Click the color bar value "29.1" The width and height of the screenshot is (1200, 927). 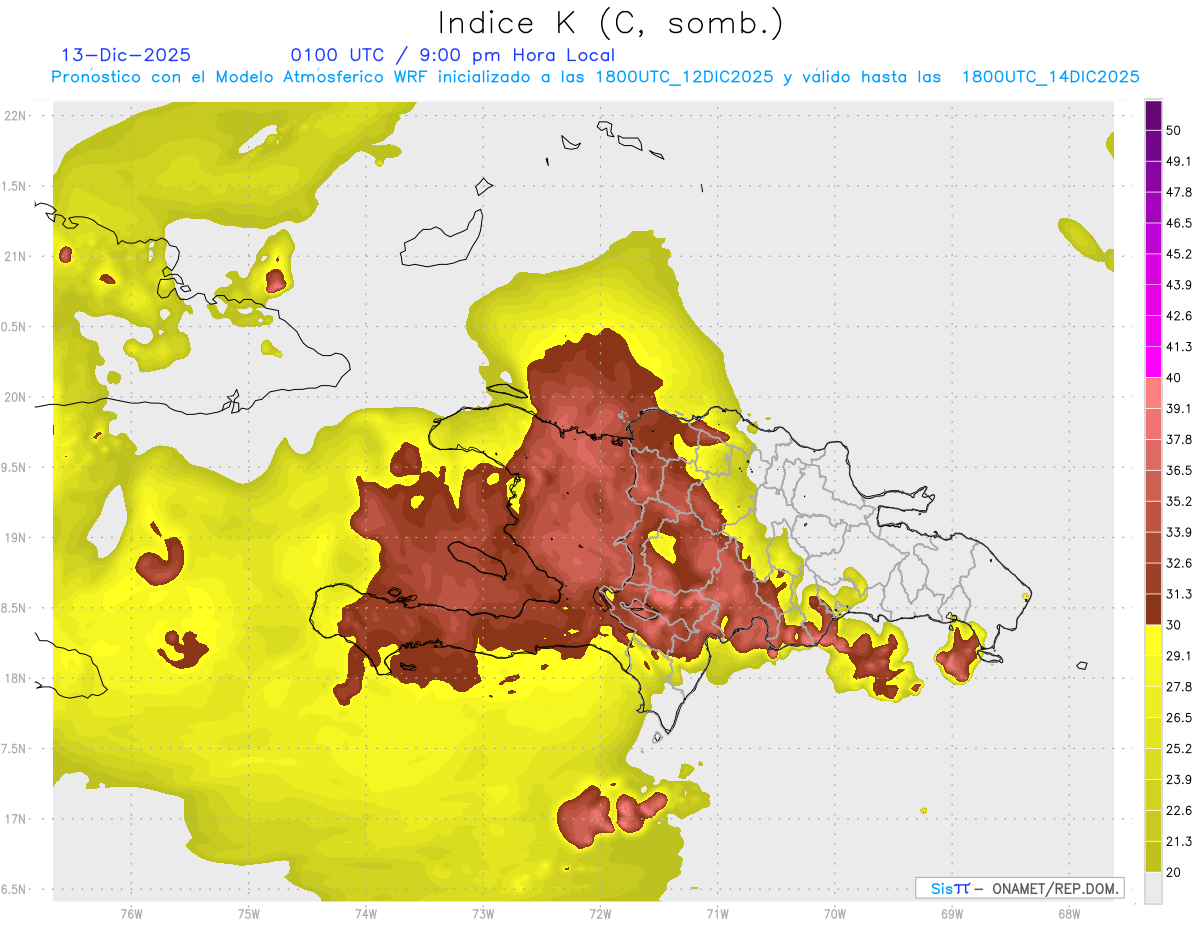pos(1179,656)
